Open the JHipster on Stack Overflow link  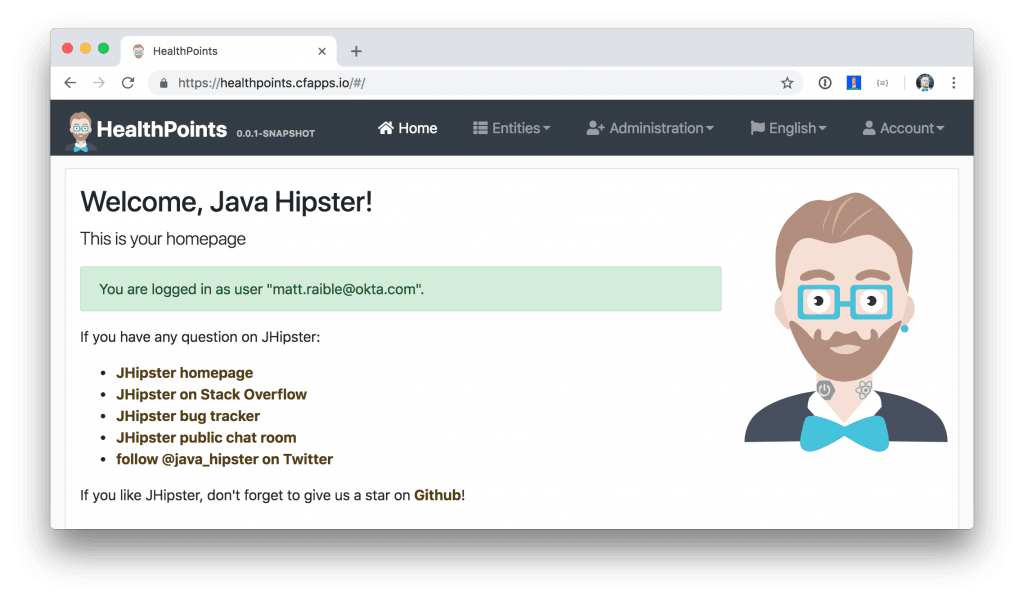[212, 395]
